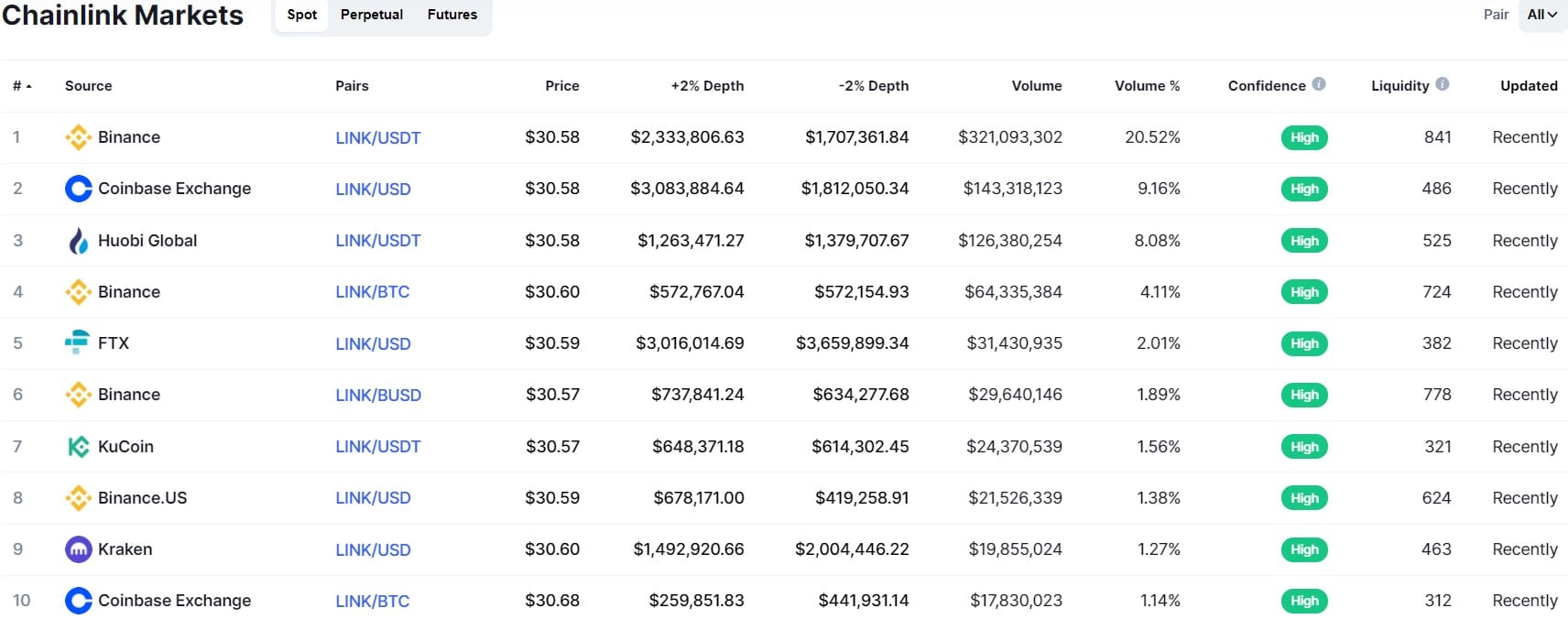The height and width of the screenshot is (619, 1568).
Task: Open LINK/USDT pair on Huobi Global
Action: (x=378, y=241)
